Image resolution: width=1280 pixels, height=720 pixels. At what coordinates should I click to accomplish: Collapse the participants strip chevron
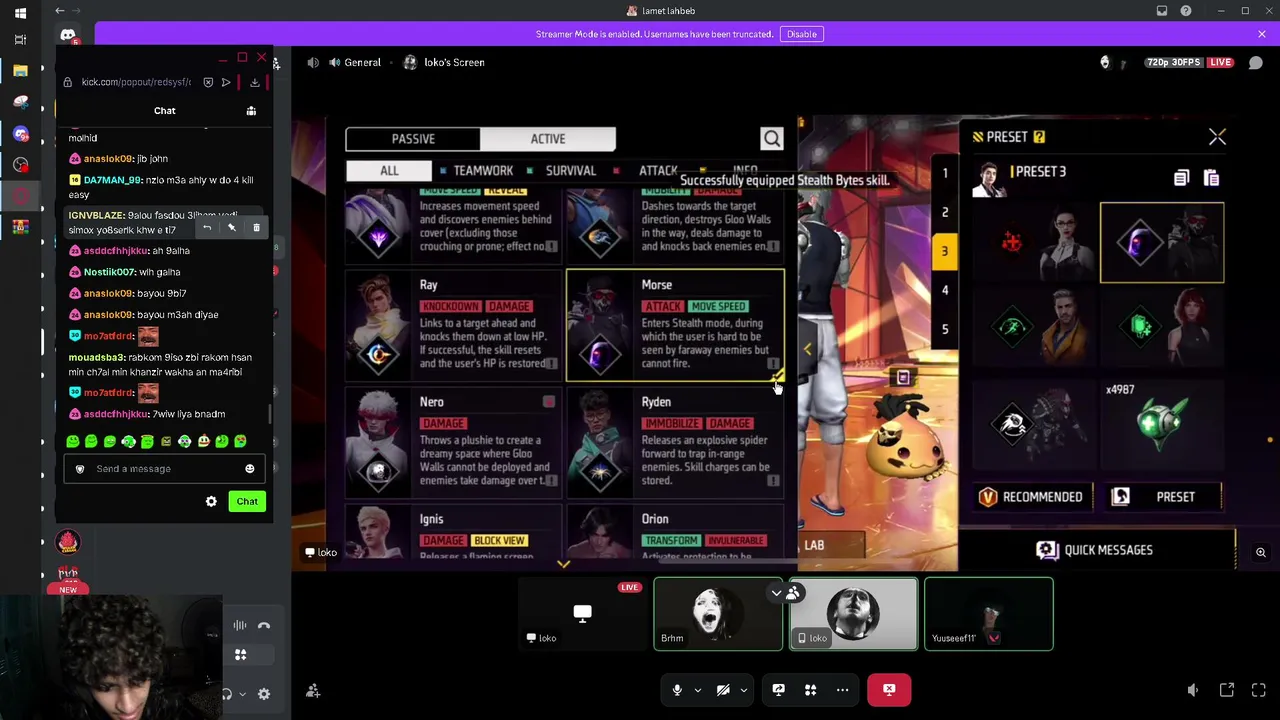click(x=776, y=593)
